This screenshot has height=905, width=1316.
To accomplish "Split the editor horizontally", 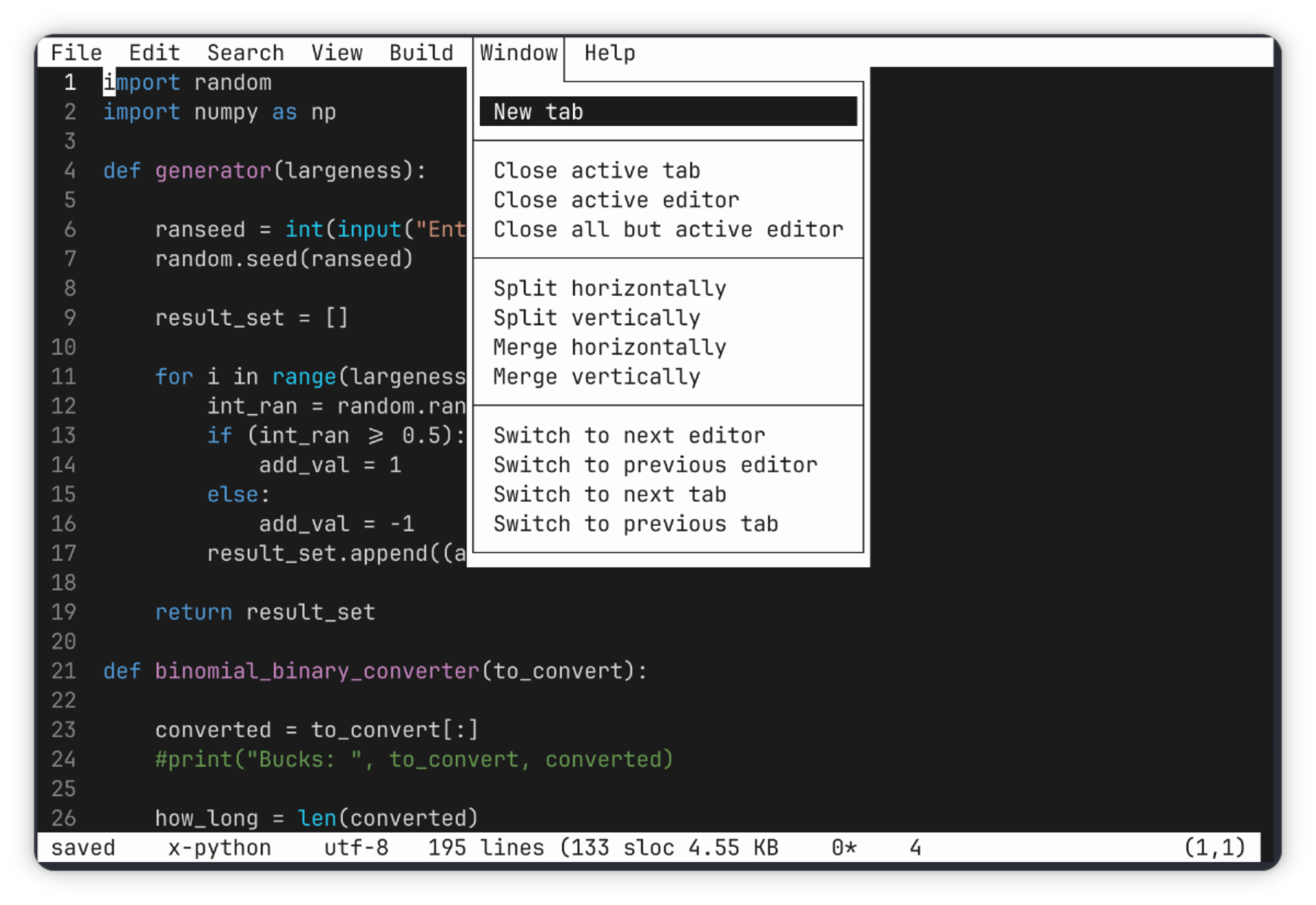I will pos(609,288).
